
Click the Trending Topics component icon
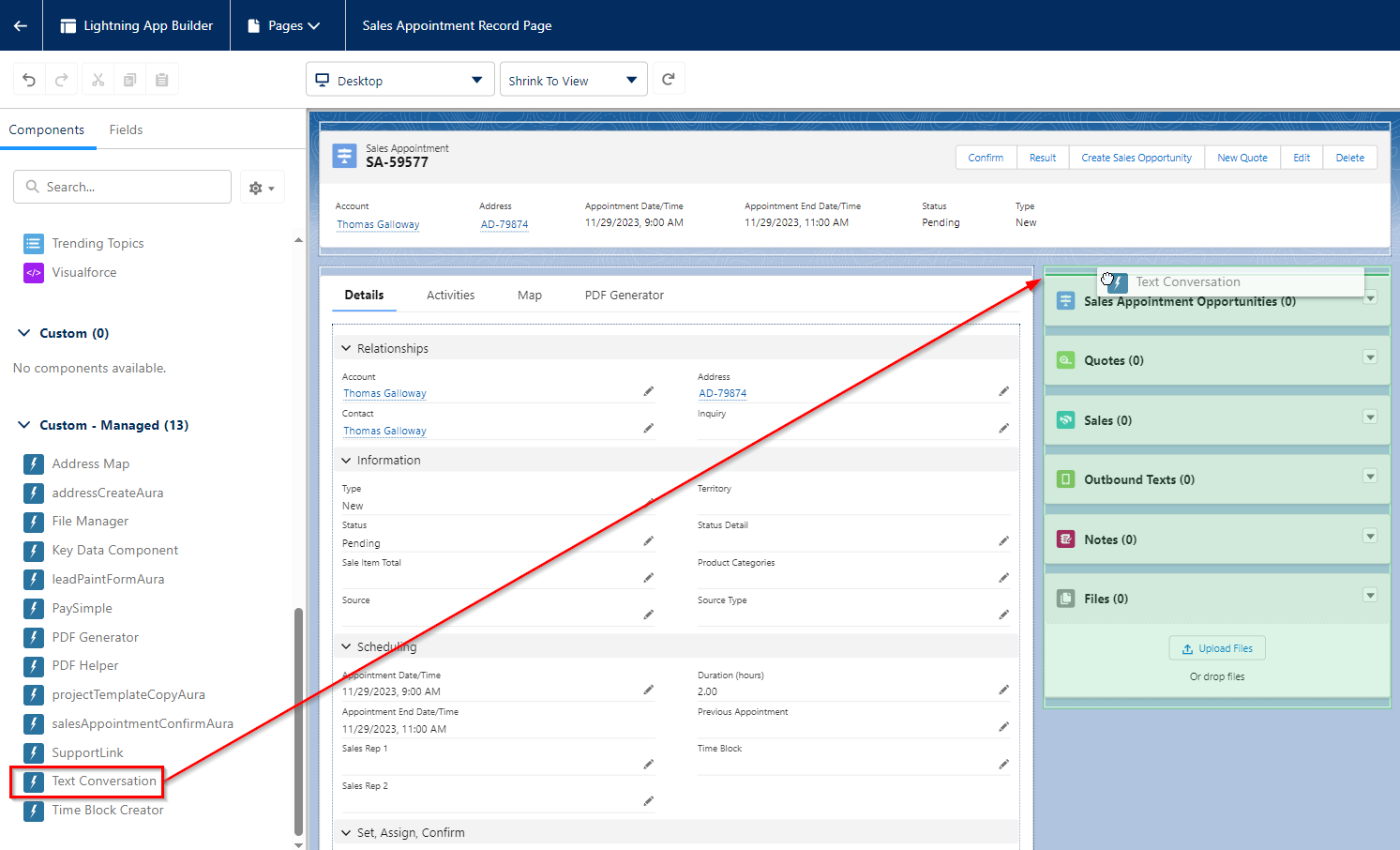click(34, 243)
